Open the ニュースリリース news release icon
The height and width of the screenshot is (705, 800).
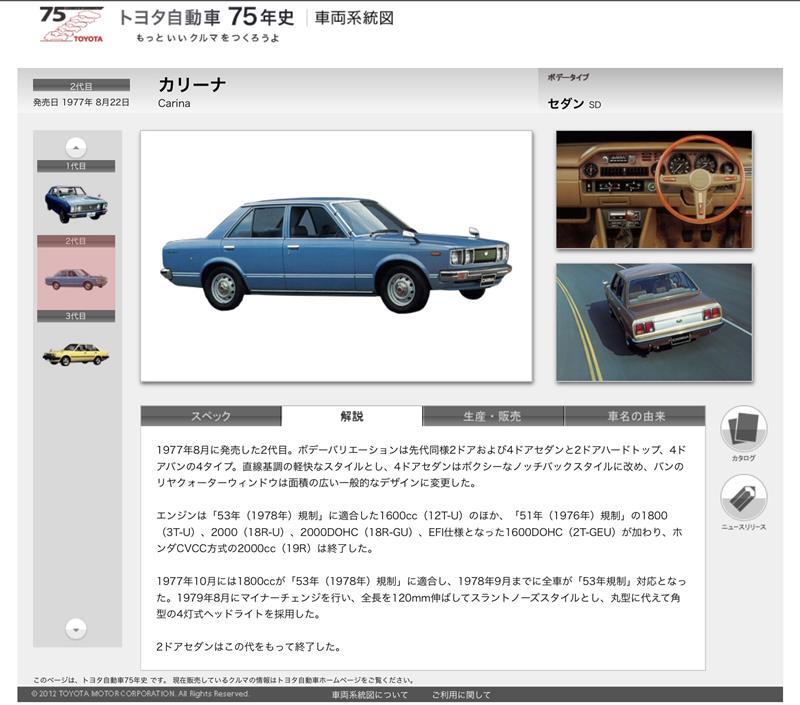(743, 498)
